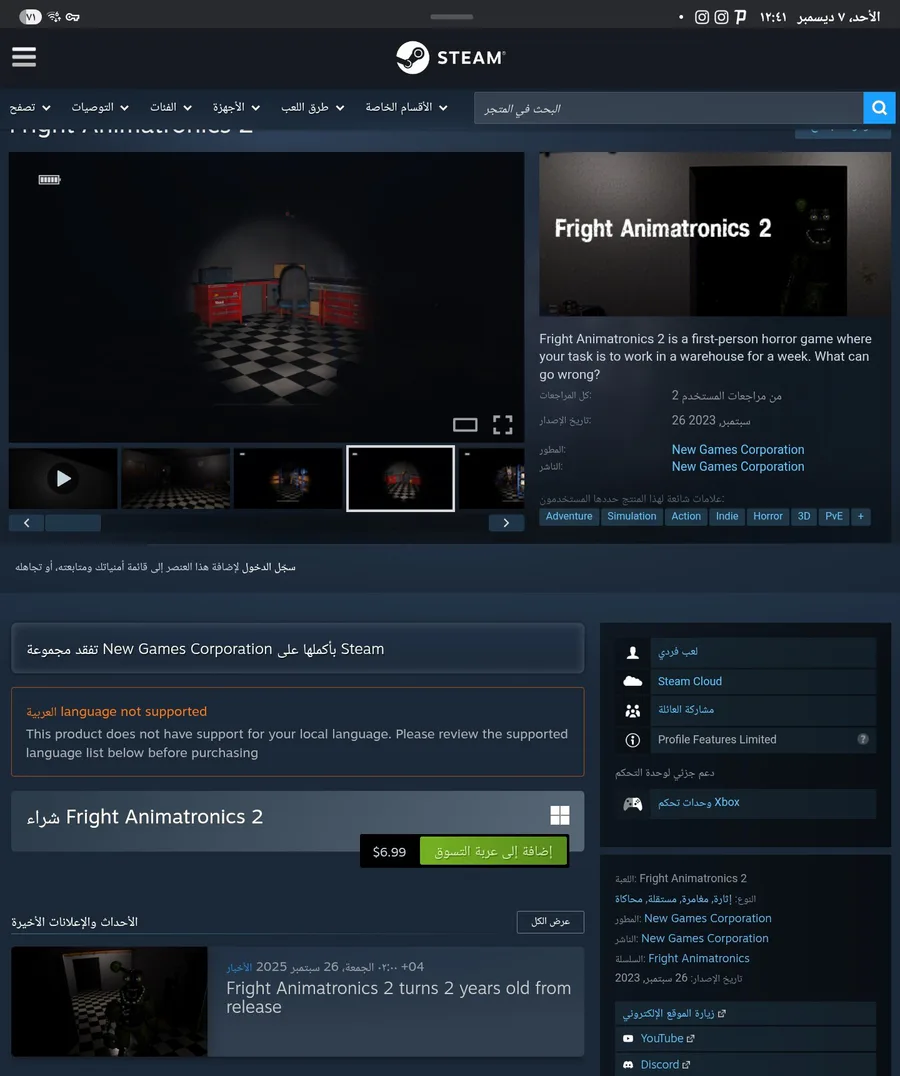
Task: Click the search magnifier button
Action: 879,108
